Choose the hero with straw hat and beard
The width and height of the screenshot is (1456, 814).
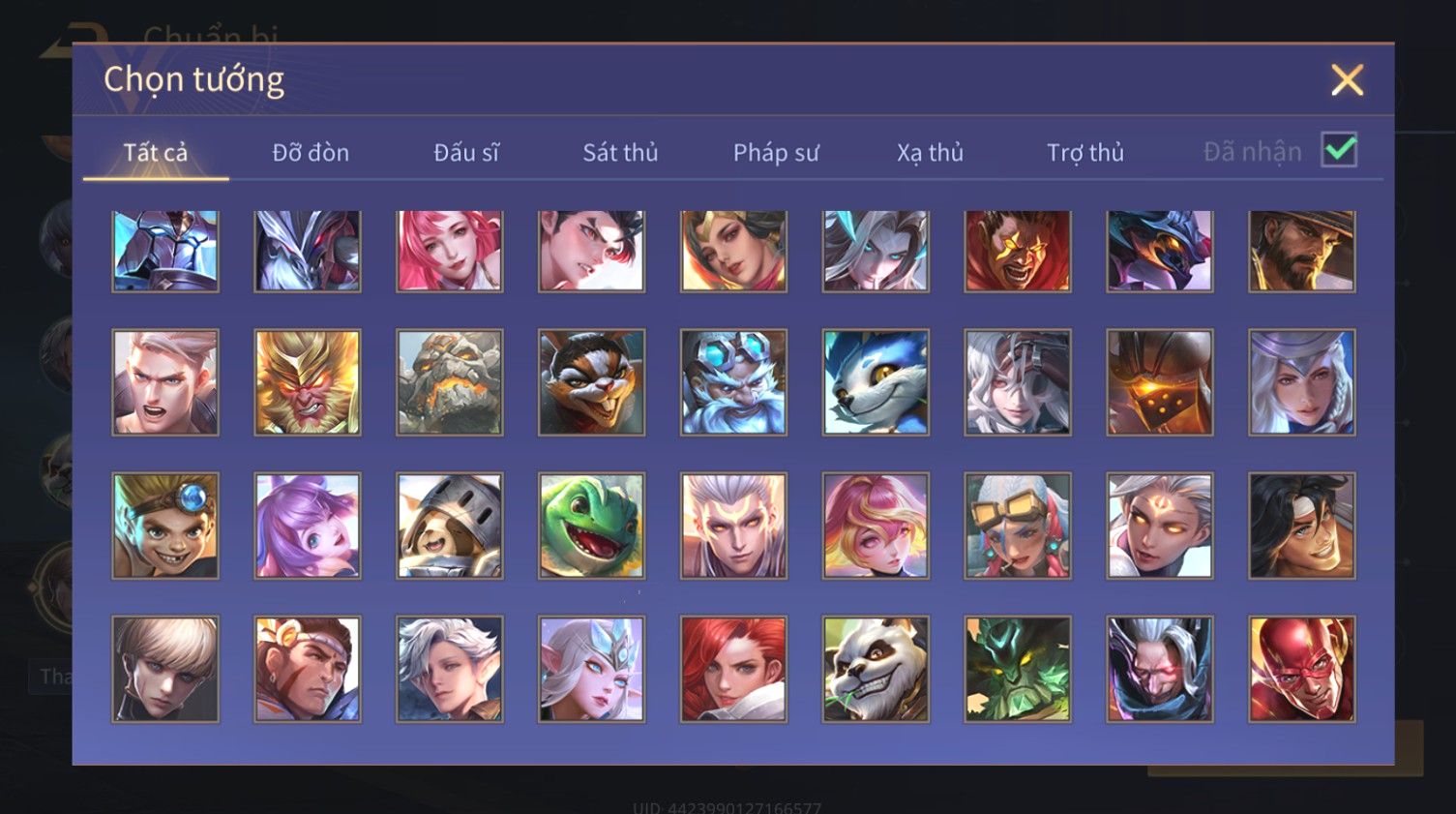tap(1302, 251)
